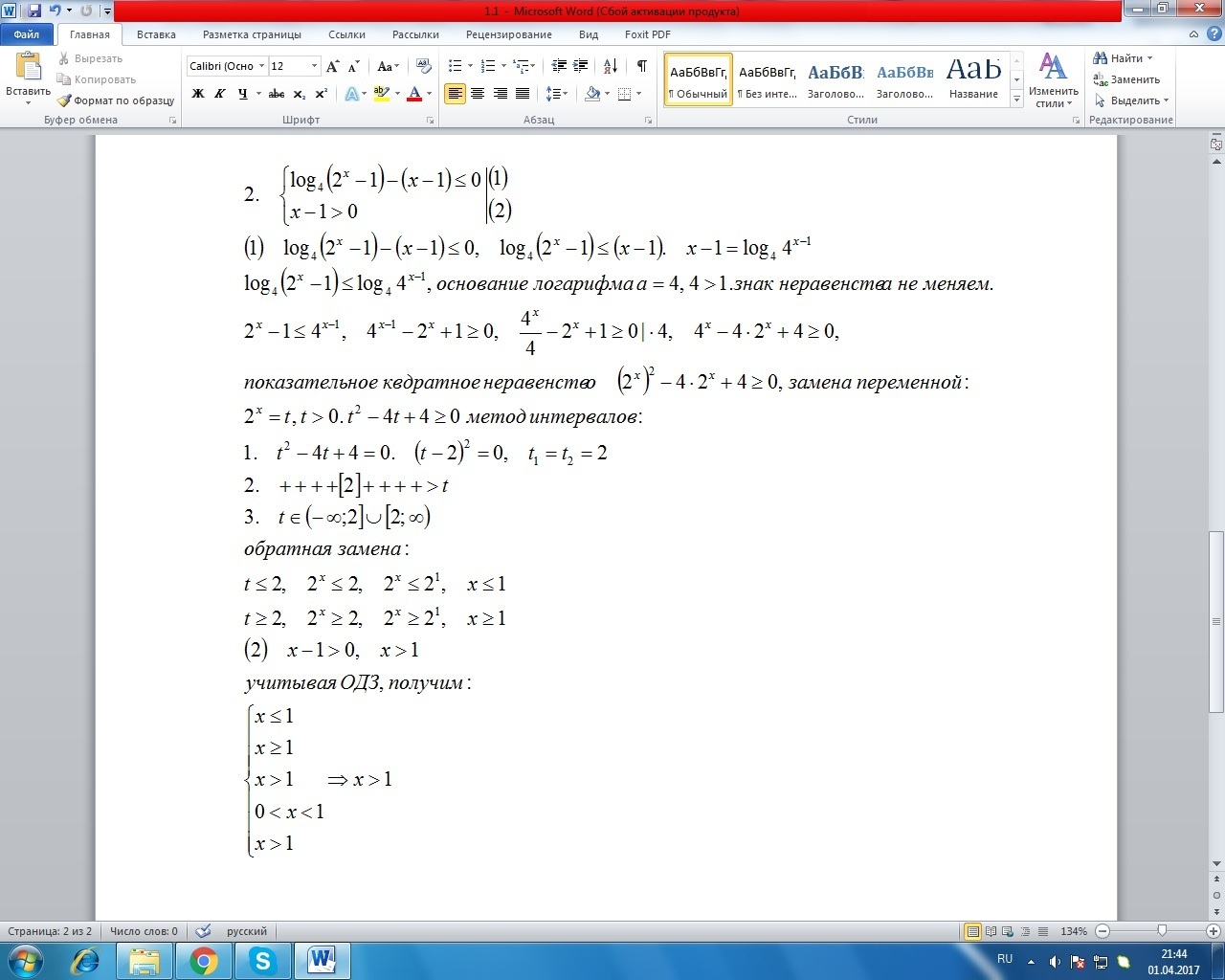This screenshot has width=1225, height=980.
Task: Switch to Print Layout view
Action: coord(973,931)
